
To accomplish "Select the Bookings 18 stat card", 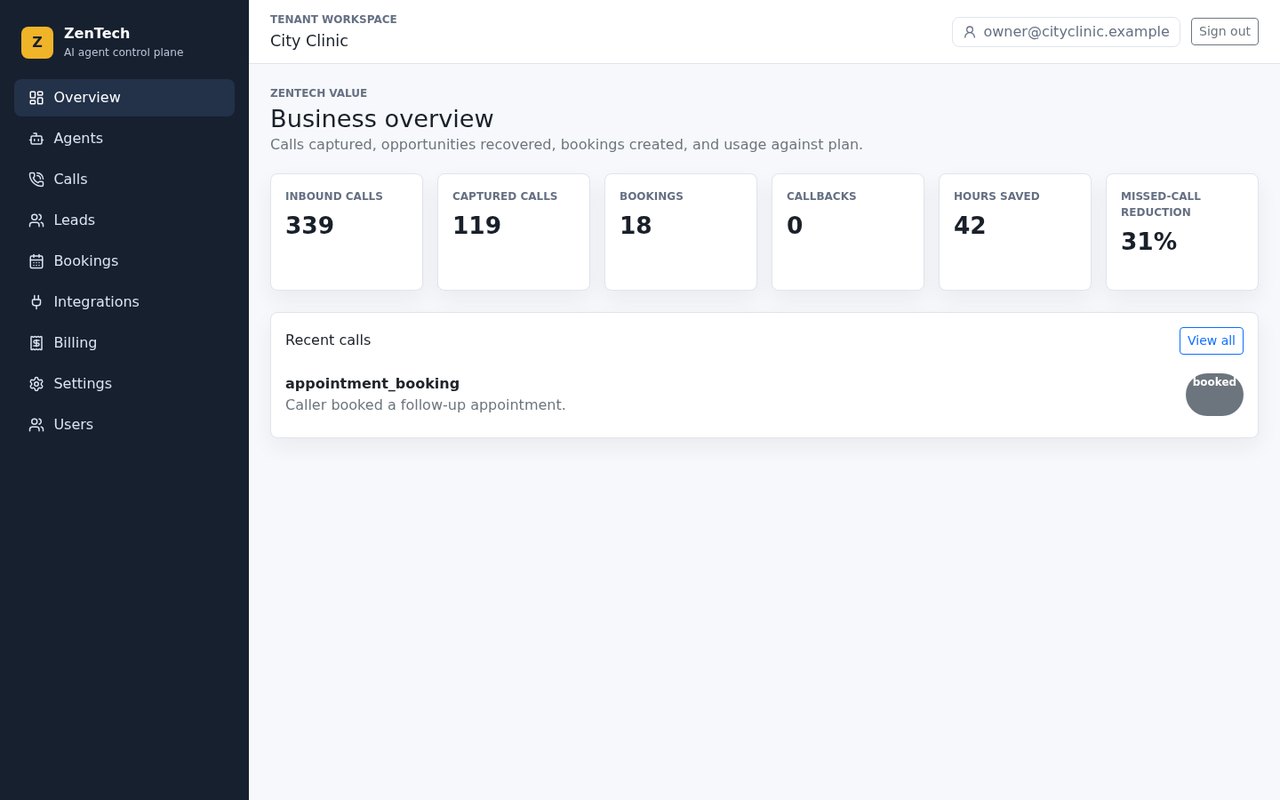I will [680, 232].
